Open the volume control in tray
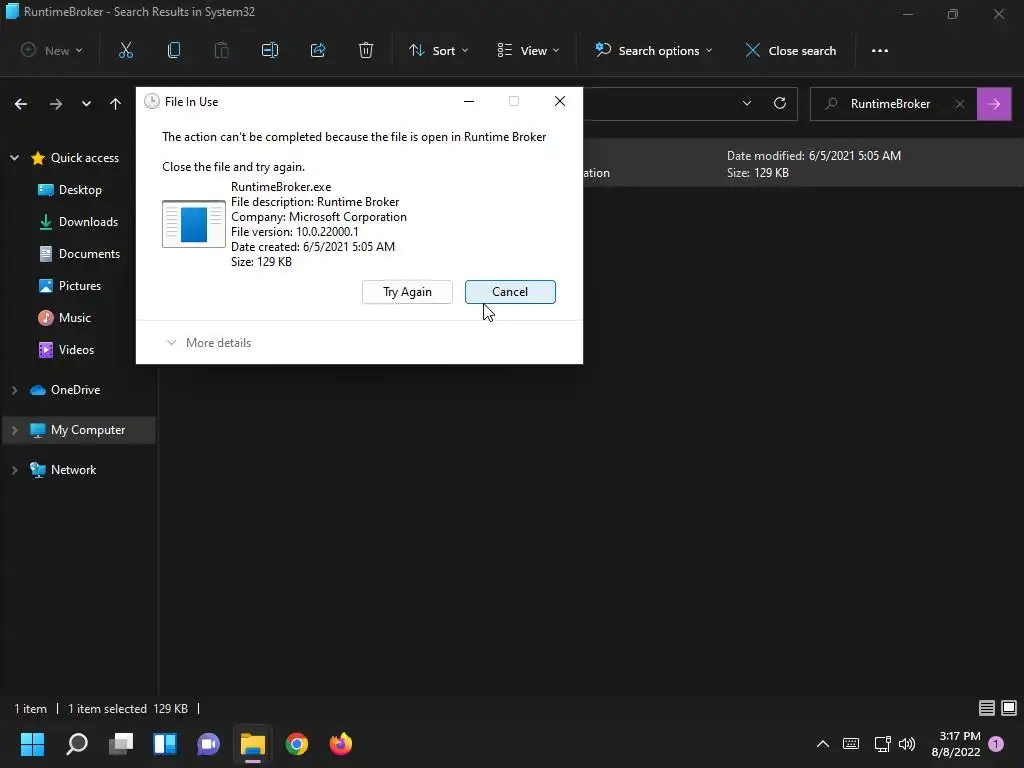This screenshot has width=1024, height=768. (x=907, y=744)
